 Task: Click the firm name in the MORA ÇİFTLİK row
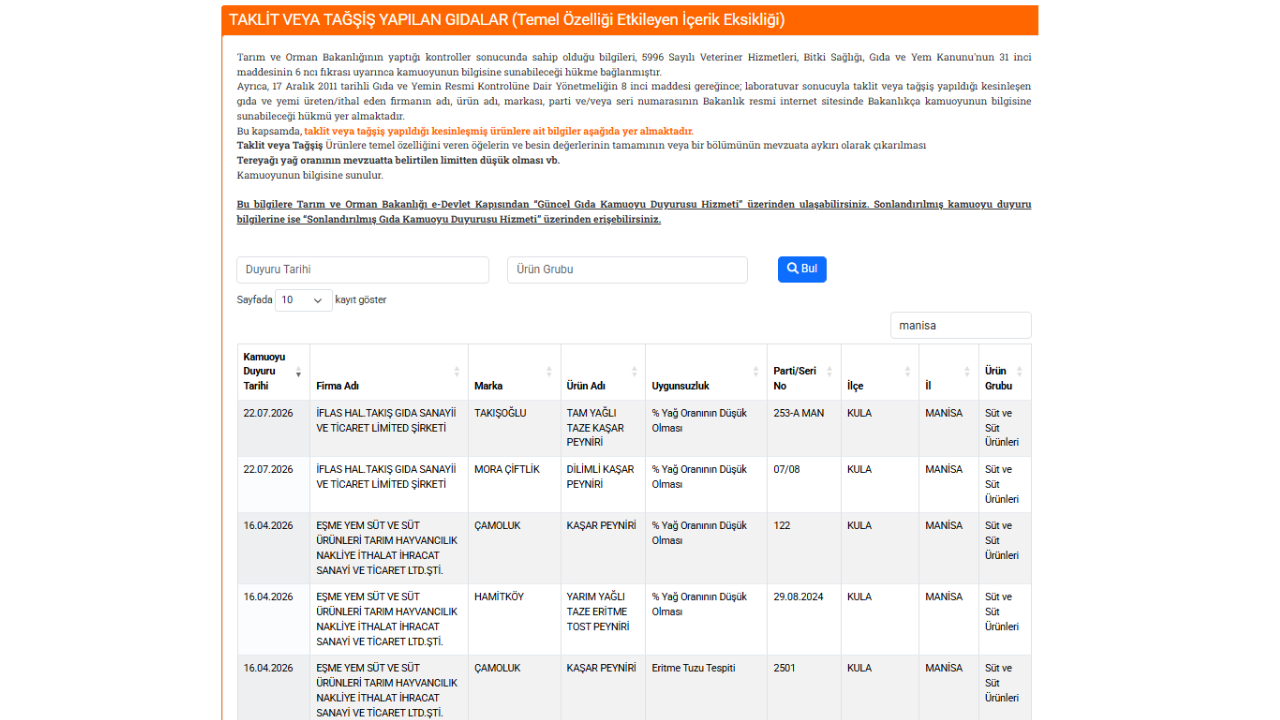[386, 476]
